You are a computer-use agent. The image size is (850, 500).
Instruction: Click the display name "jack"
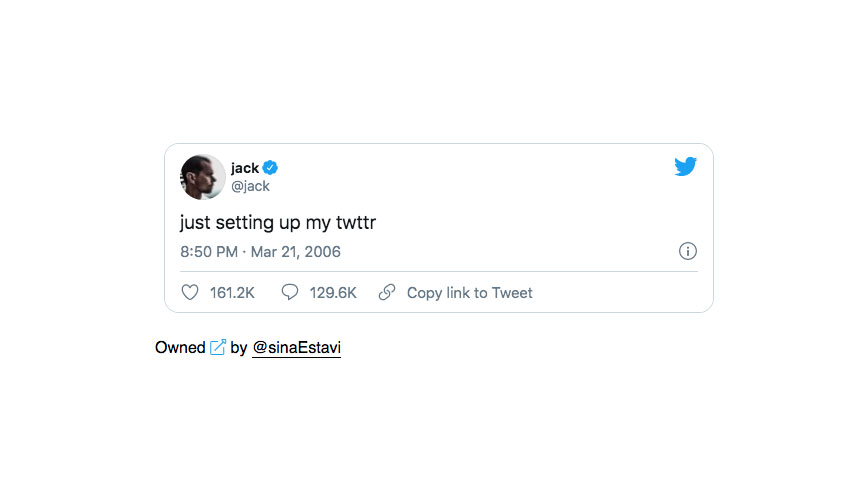[x=245, y=168]
